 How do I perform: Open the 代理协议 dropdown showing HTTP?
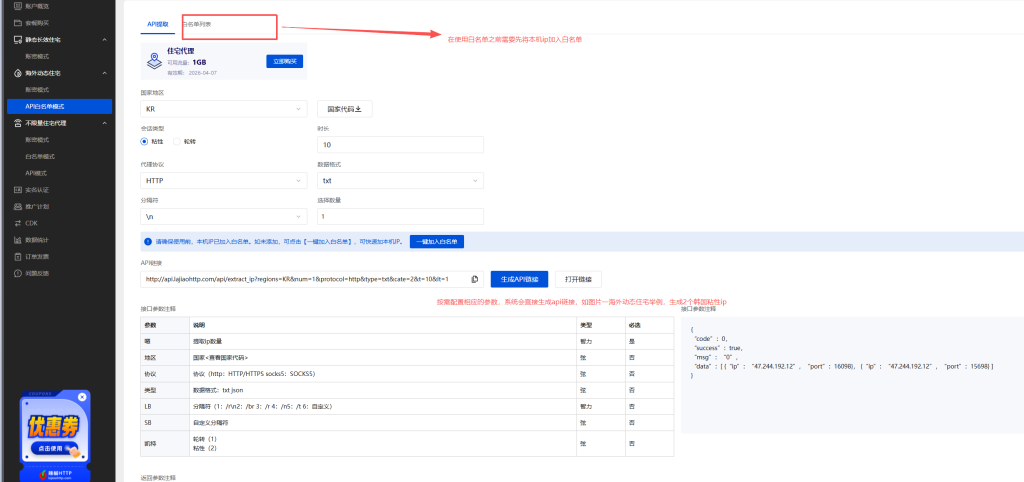pos(223,180)
